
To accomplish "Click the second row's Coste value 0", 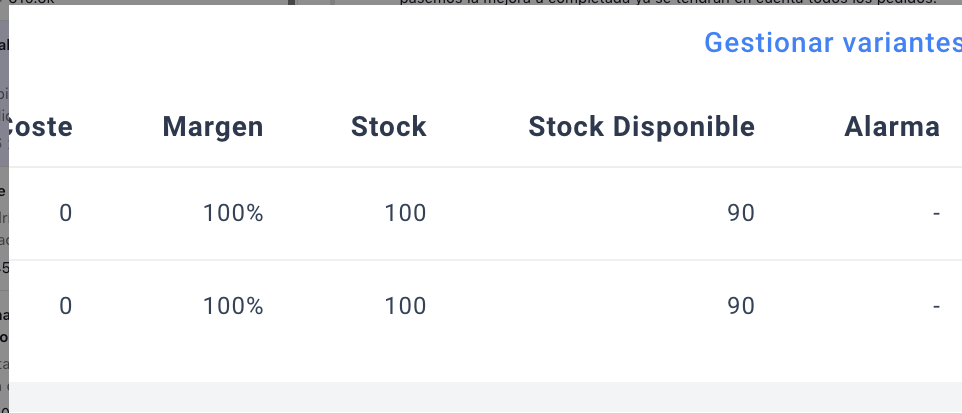I will tap(66, 306).
